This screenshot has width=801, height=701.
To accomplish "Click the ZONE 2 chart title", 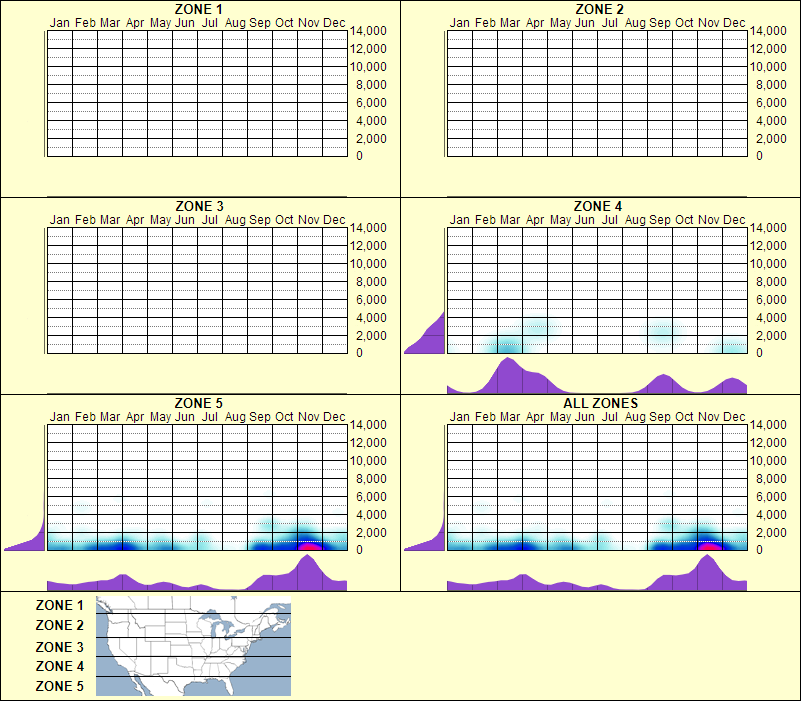I will click(x=601, y=9).
